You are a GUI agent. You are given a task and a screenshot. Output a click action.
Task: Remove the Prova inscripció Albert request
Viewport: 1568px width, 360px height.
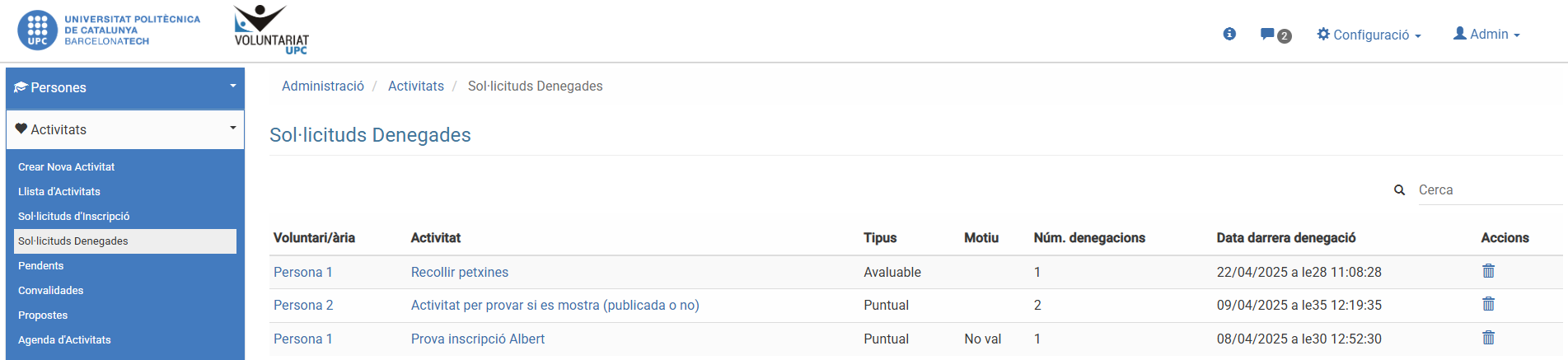tap(1488, 338)
